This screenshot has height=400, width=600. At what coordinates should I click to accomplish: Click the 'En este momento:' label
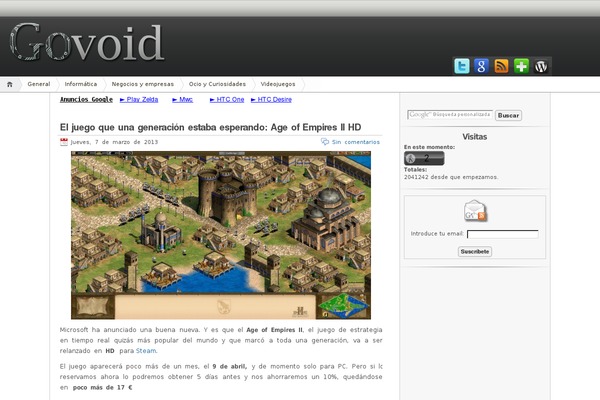(x=429, y=147)
